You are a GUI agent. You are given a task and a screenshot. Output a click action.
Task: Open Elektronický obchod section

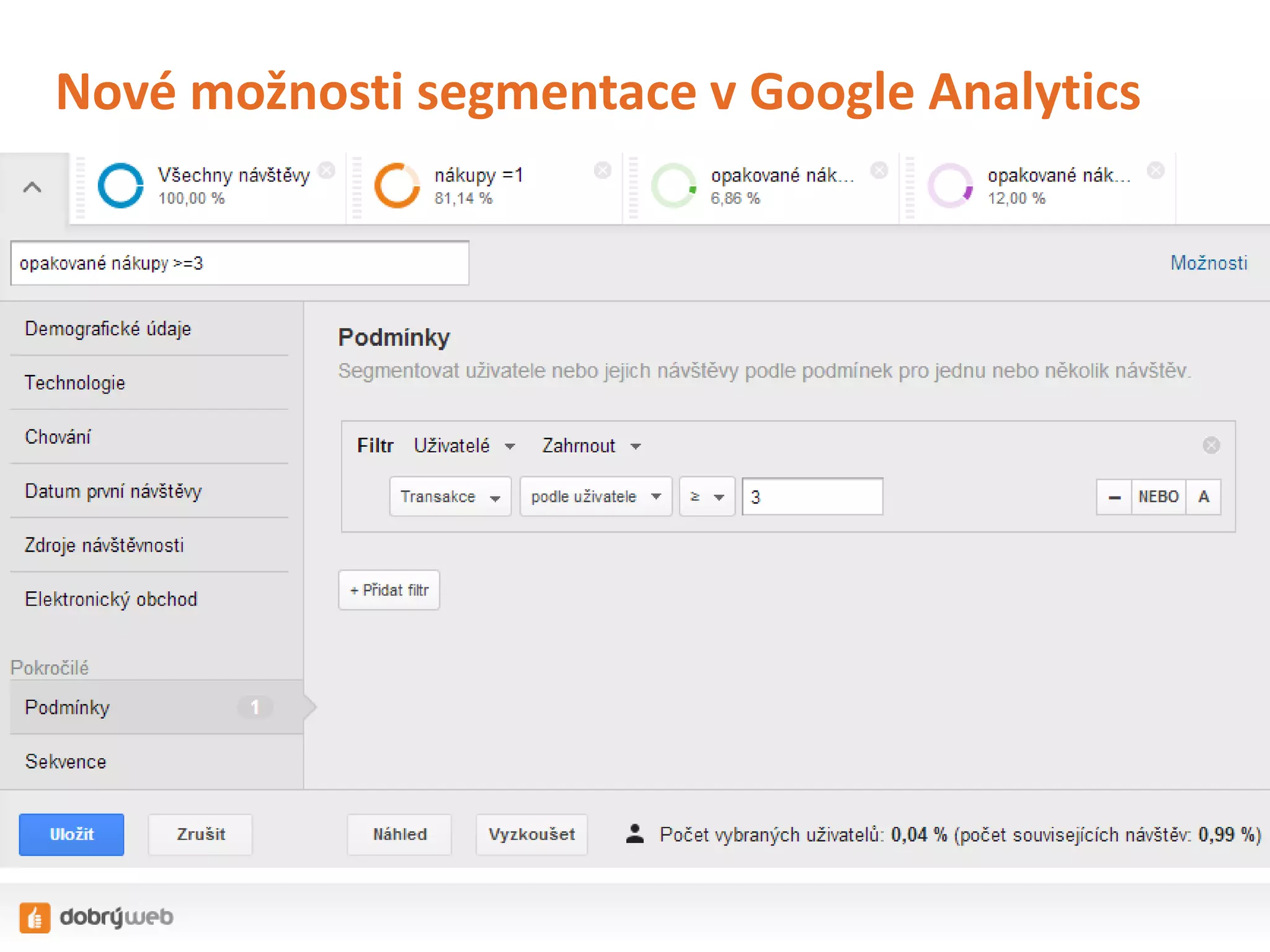[x=149, y=599]
